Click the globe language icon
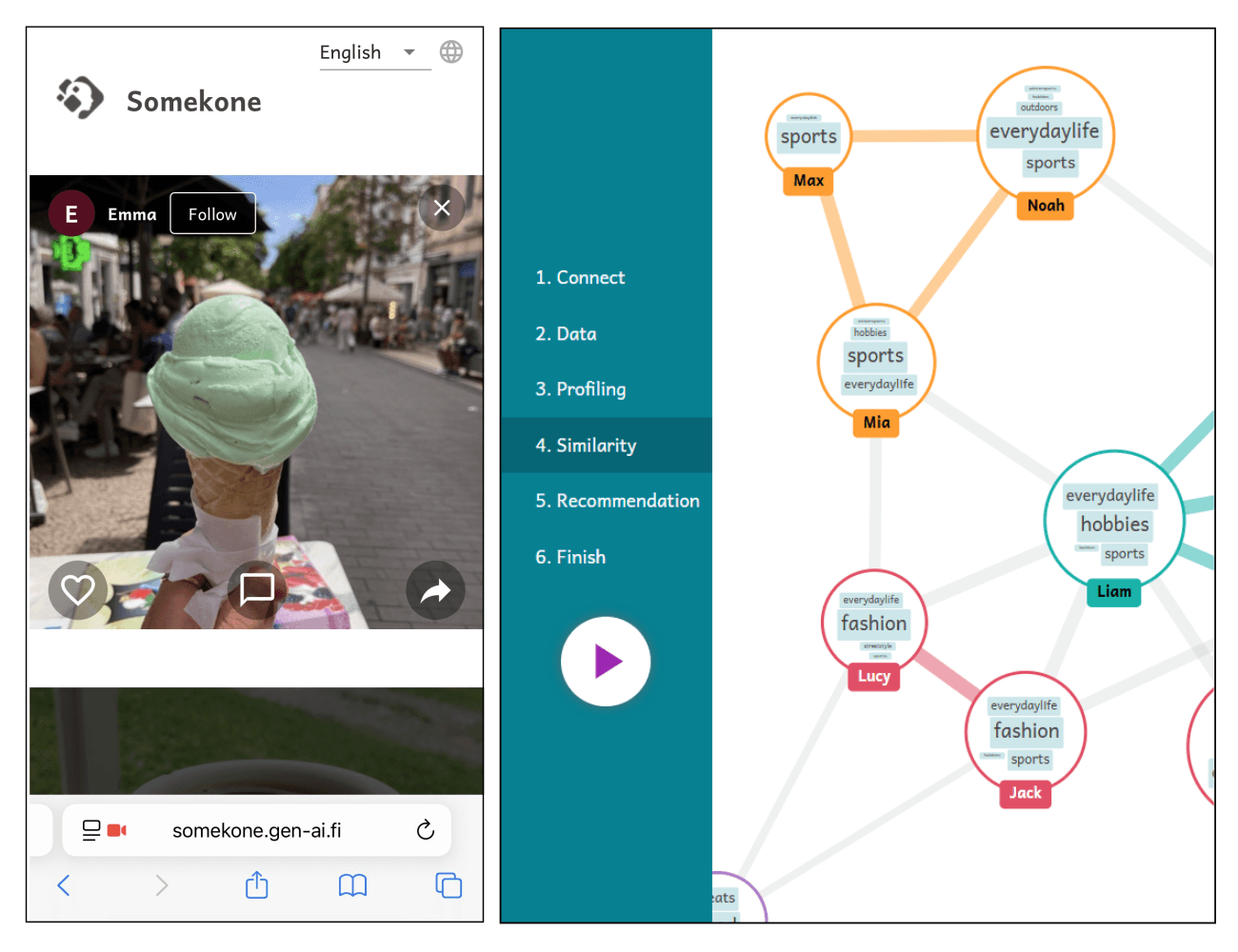Image resolution: width=1238 pixels, height=952 pixels. (x=450, y=51)
